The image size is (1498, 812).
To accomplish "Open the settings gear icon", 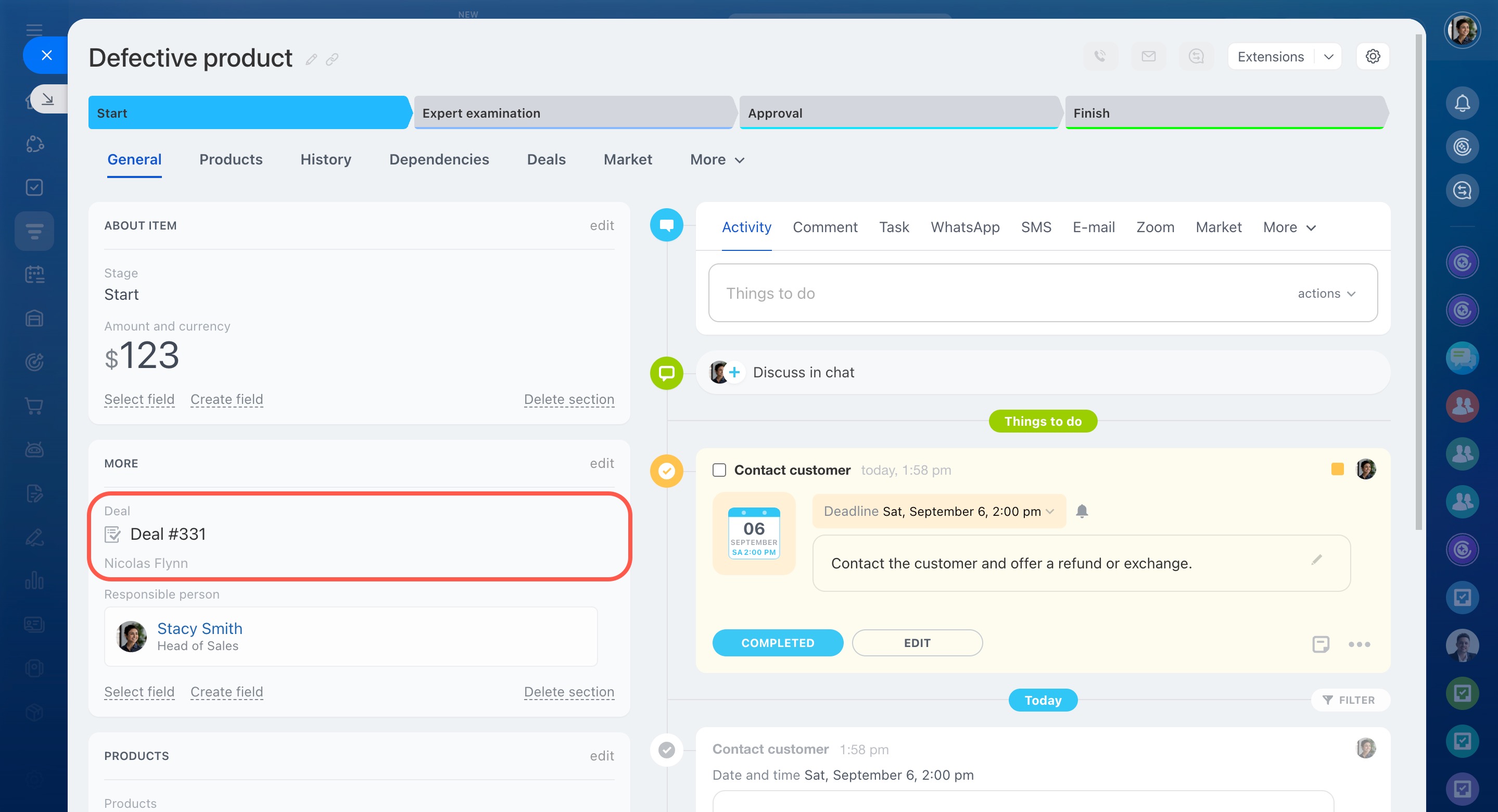I will [x=1373, y=56].
